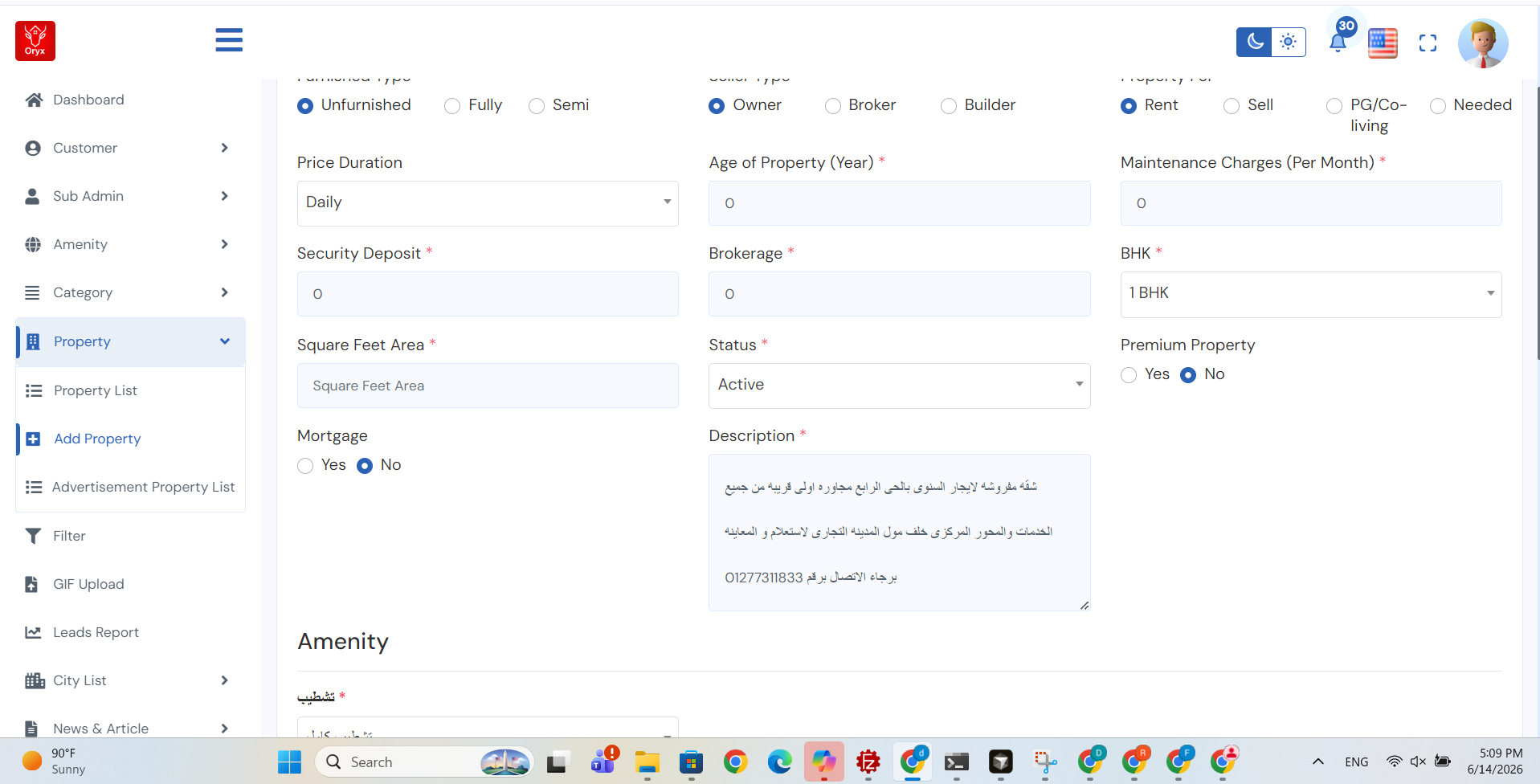Open the US flag language selector
Screen dimensions: 1540x784
coord(1383,43)
